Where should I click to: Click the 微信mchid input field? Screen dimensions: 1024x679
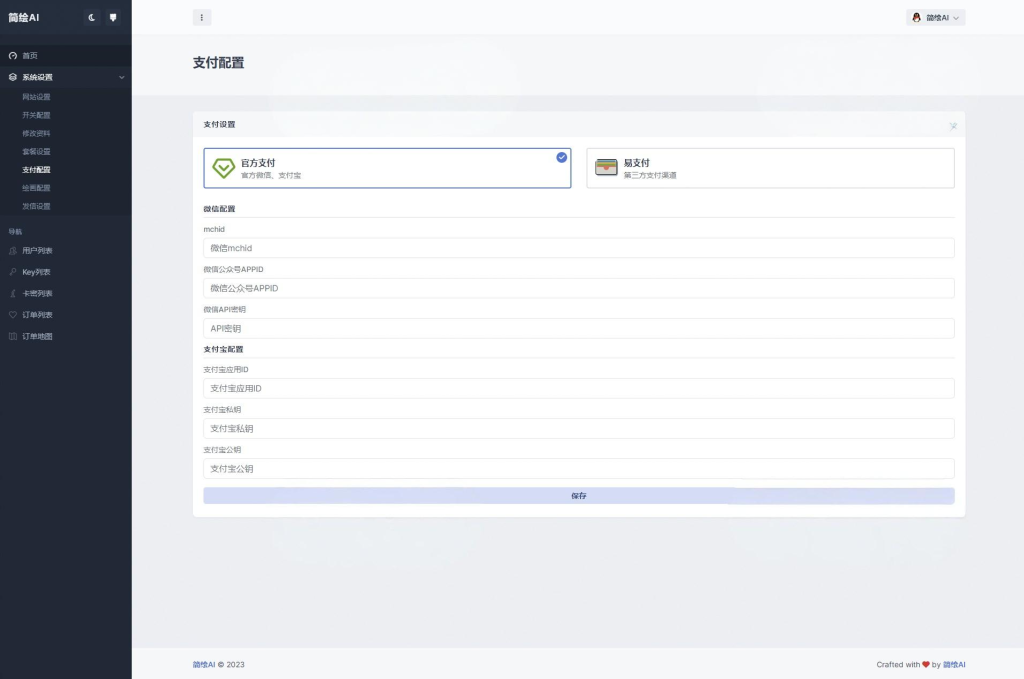(578, 248)
